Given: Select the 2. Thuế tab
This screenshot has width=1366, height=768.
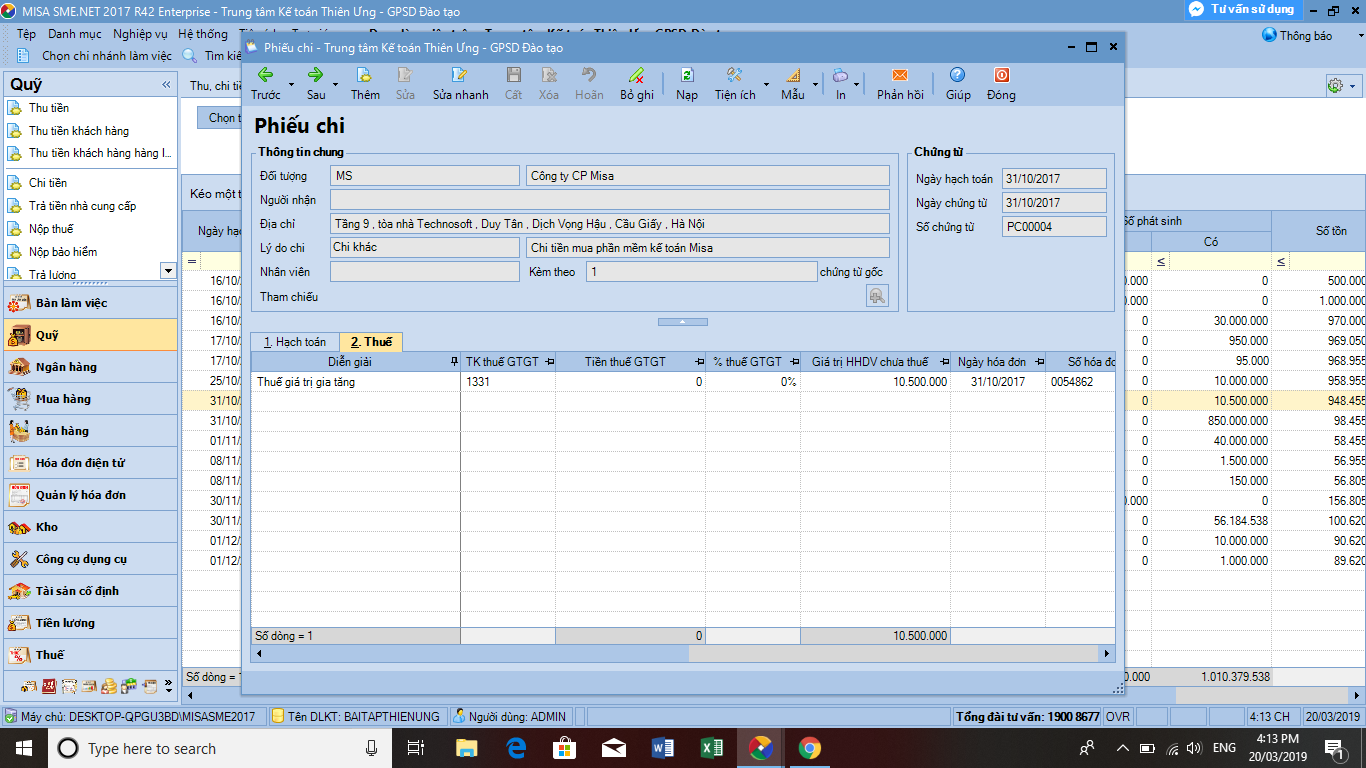Looking at the screenshot, I should pyautogui.click(x=371, y=342).
